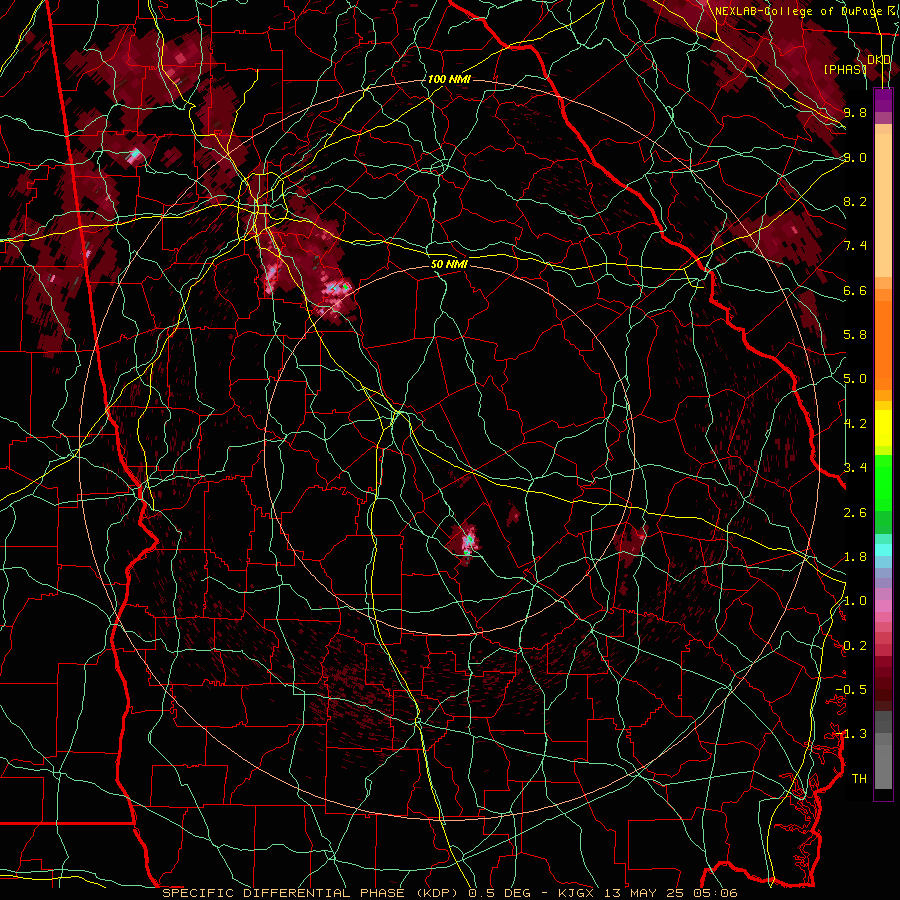
Task: Click the 9.8 value on the legend
Action: click(x=855, y=112)
